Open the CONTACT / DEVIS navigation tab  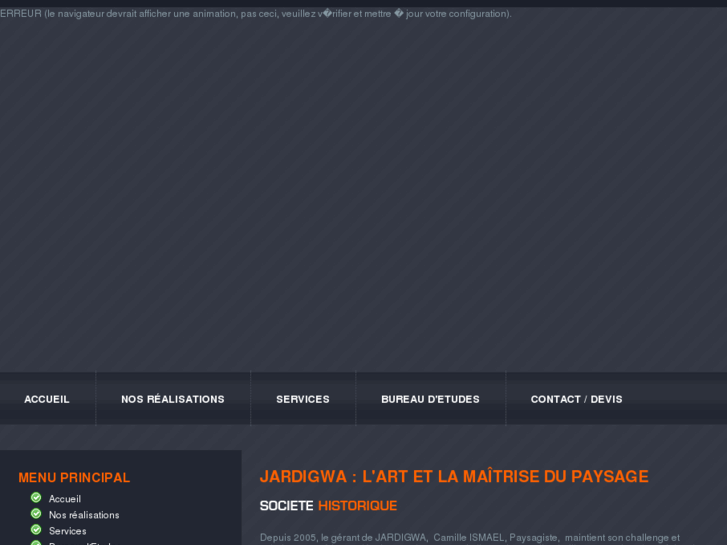576,399
